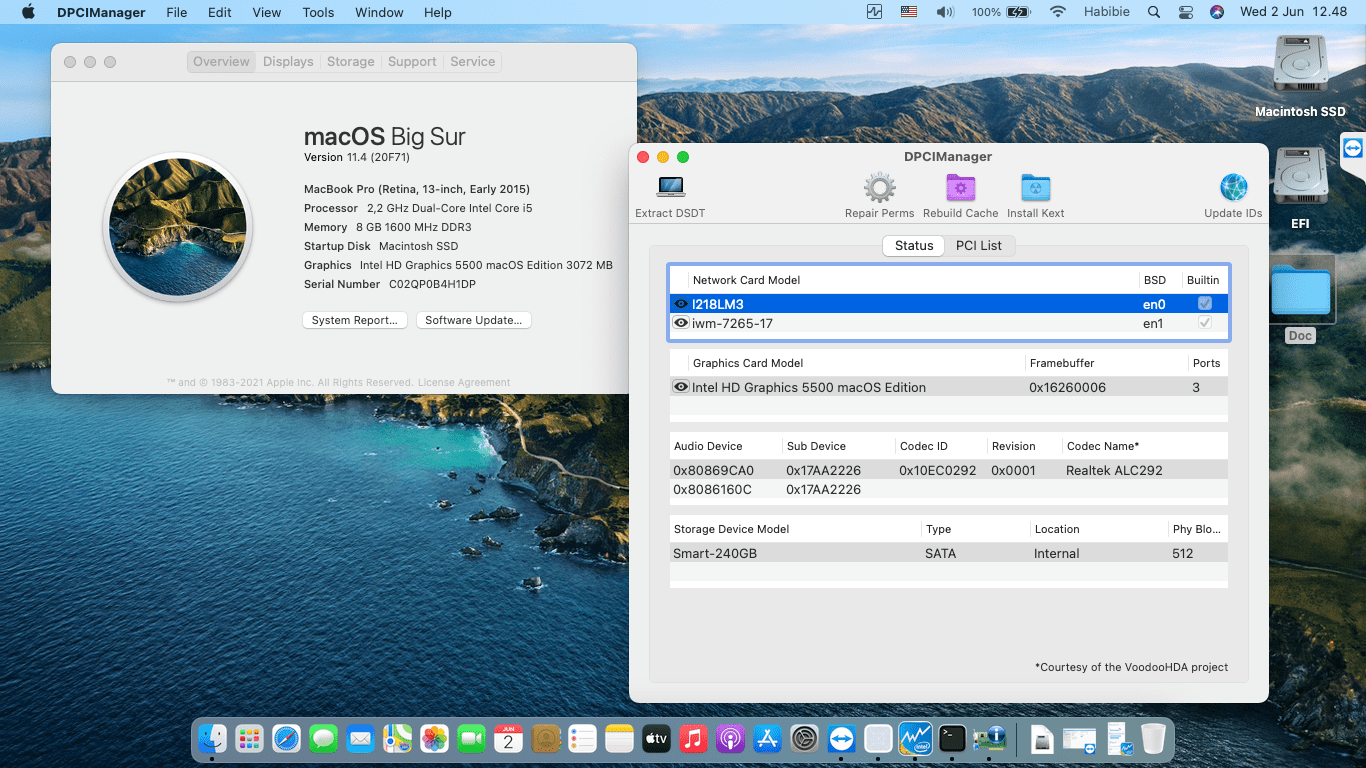Open Apple TV from the Dock
This screenshot has height=768, width=1366.
pos(656,739)
